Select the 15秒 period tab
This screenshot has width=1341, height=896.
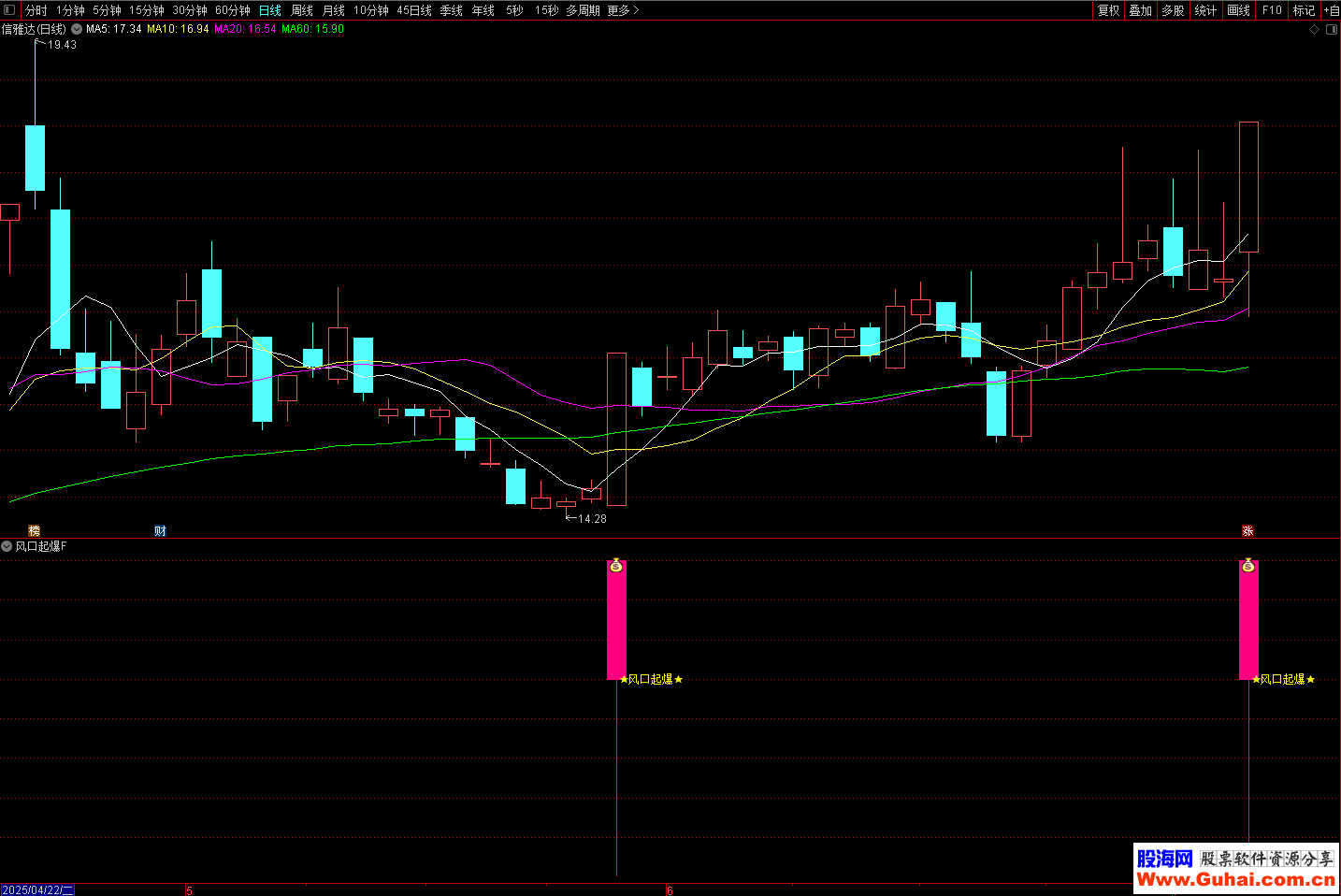(547, 10)
